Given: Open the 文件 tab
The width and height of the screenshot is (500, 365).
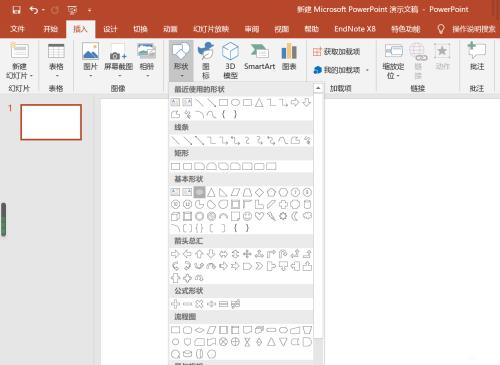Looking at the screenshot, I should 17,29.
